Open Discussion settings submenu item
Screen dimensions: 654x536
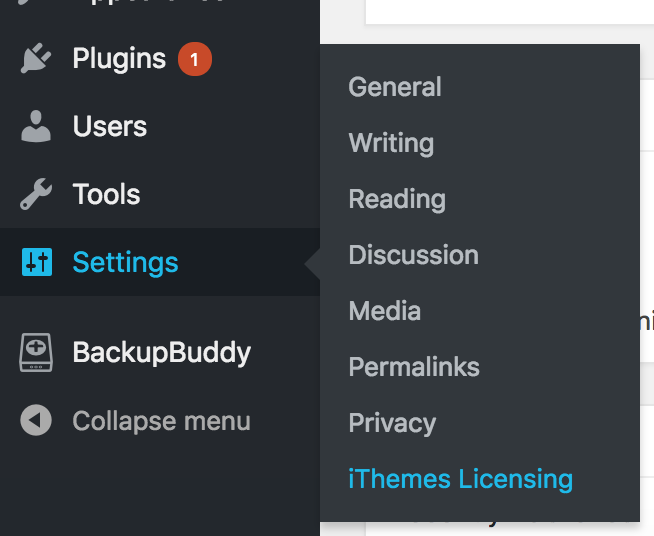(414, 255)
